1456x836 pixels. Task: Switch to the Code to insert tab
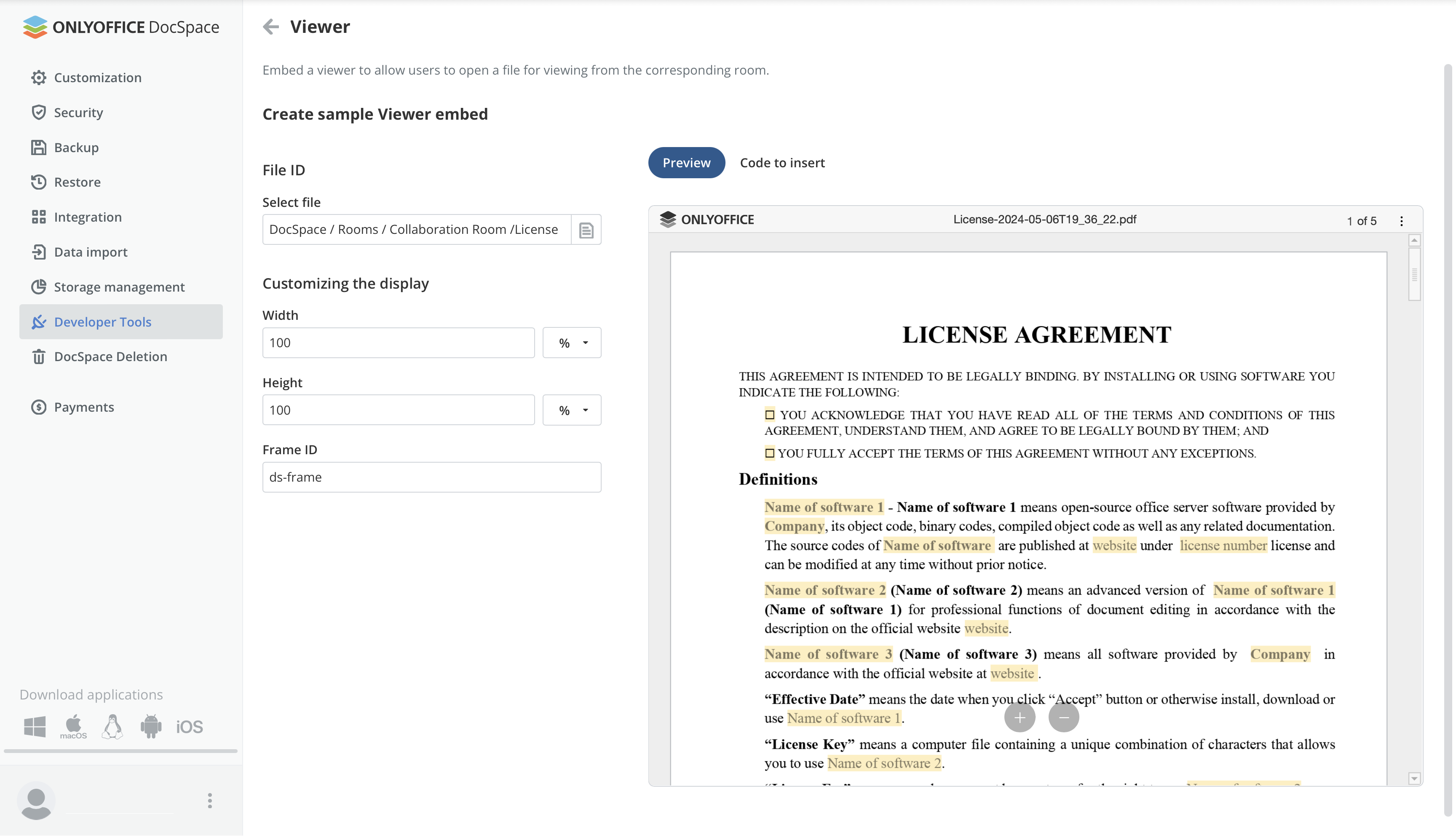[782, 163]
